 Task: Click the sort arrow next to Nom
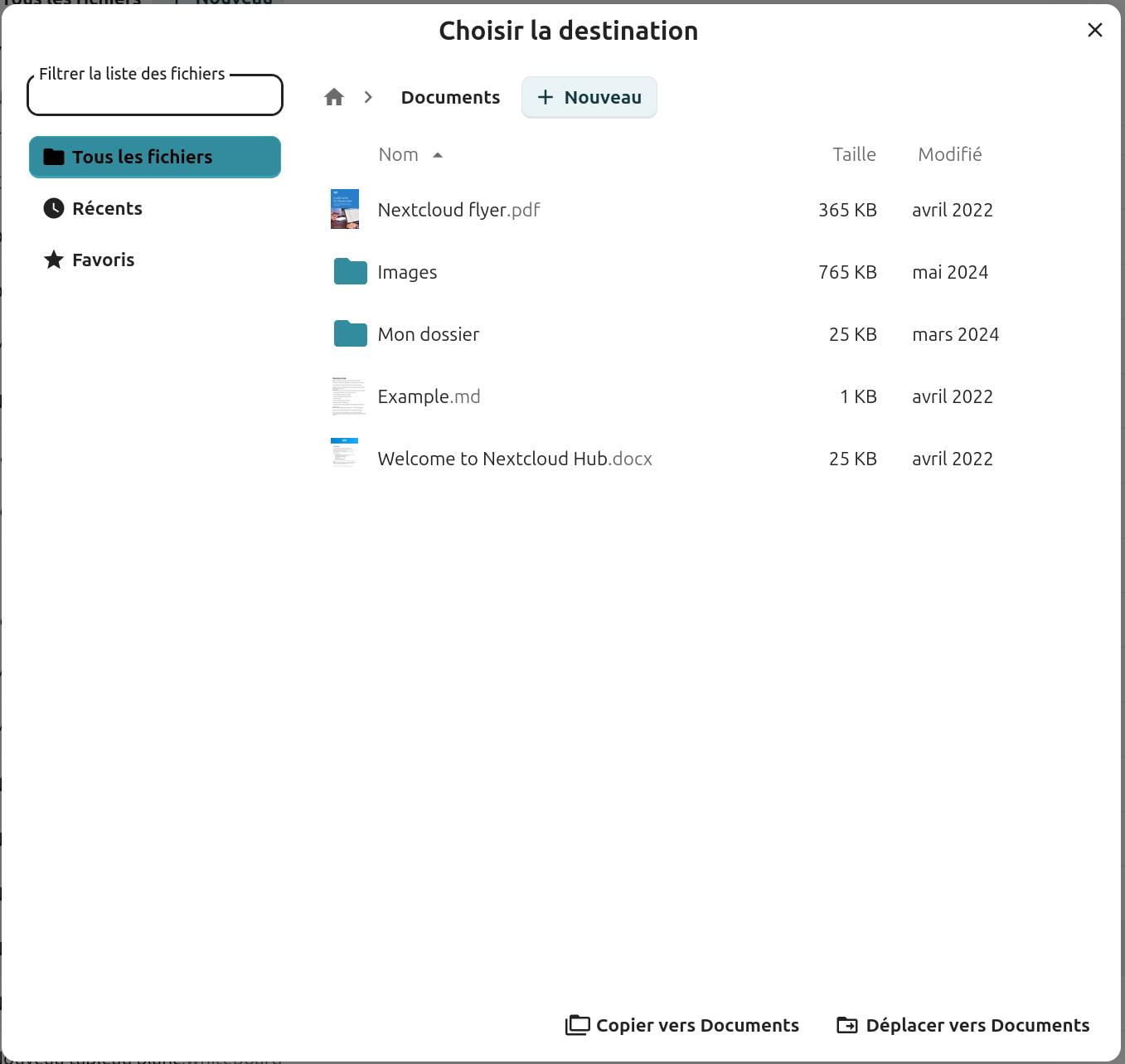[438, 155]
